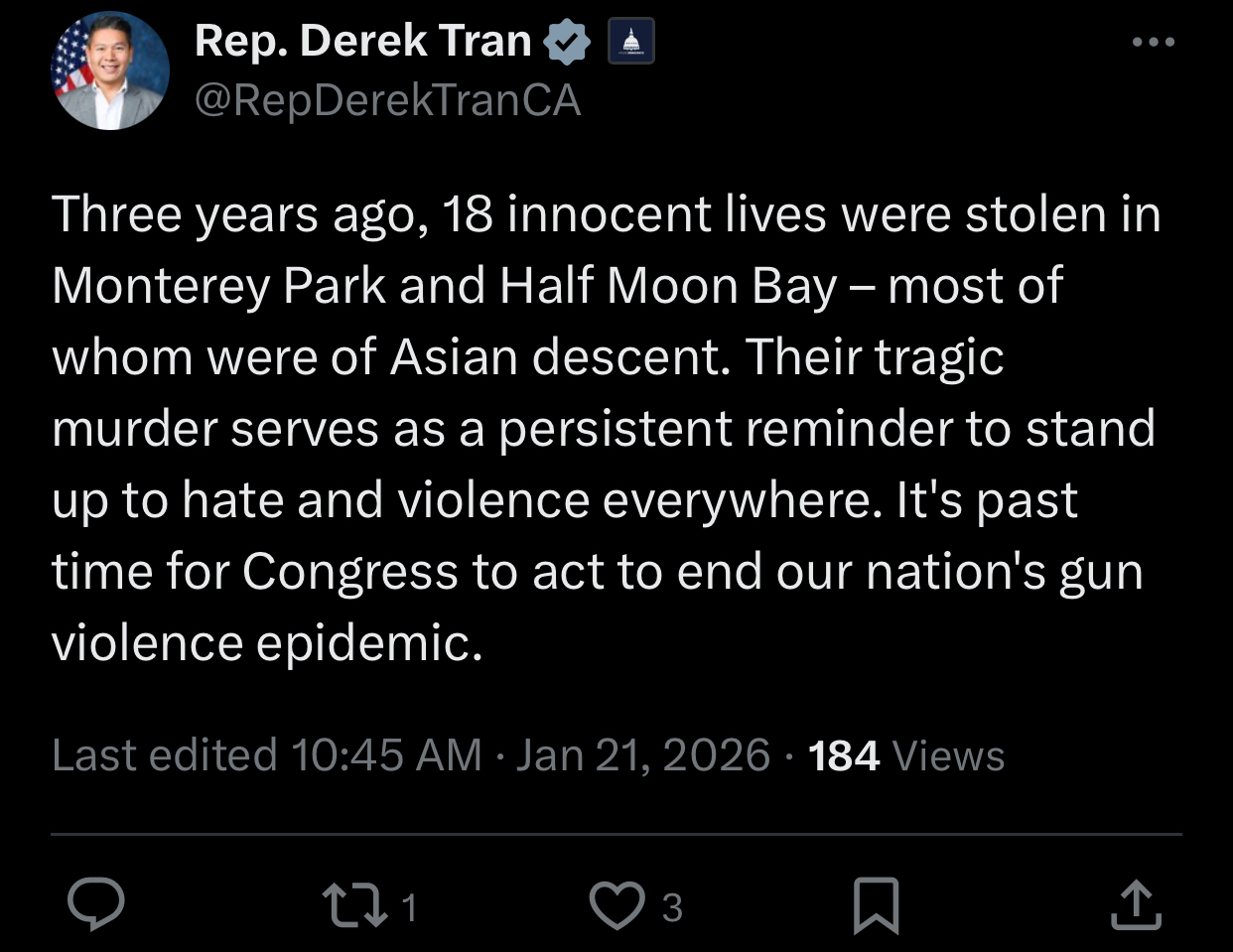Viewport: 1233px width, 952px height.
Task: Open the three-dot more options menu
Action: pos(1154,43)
